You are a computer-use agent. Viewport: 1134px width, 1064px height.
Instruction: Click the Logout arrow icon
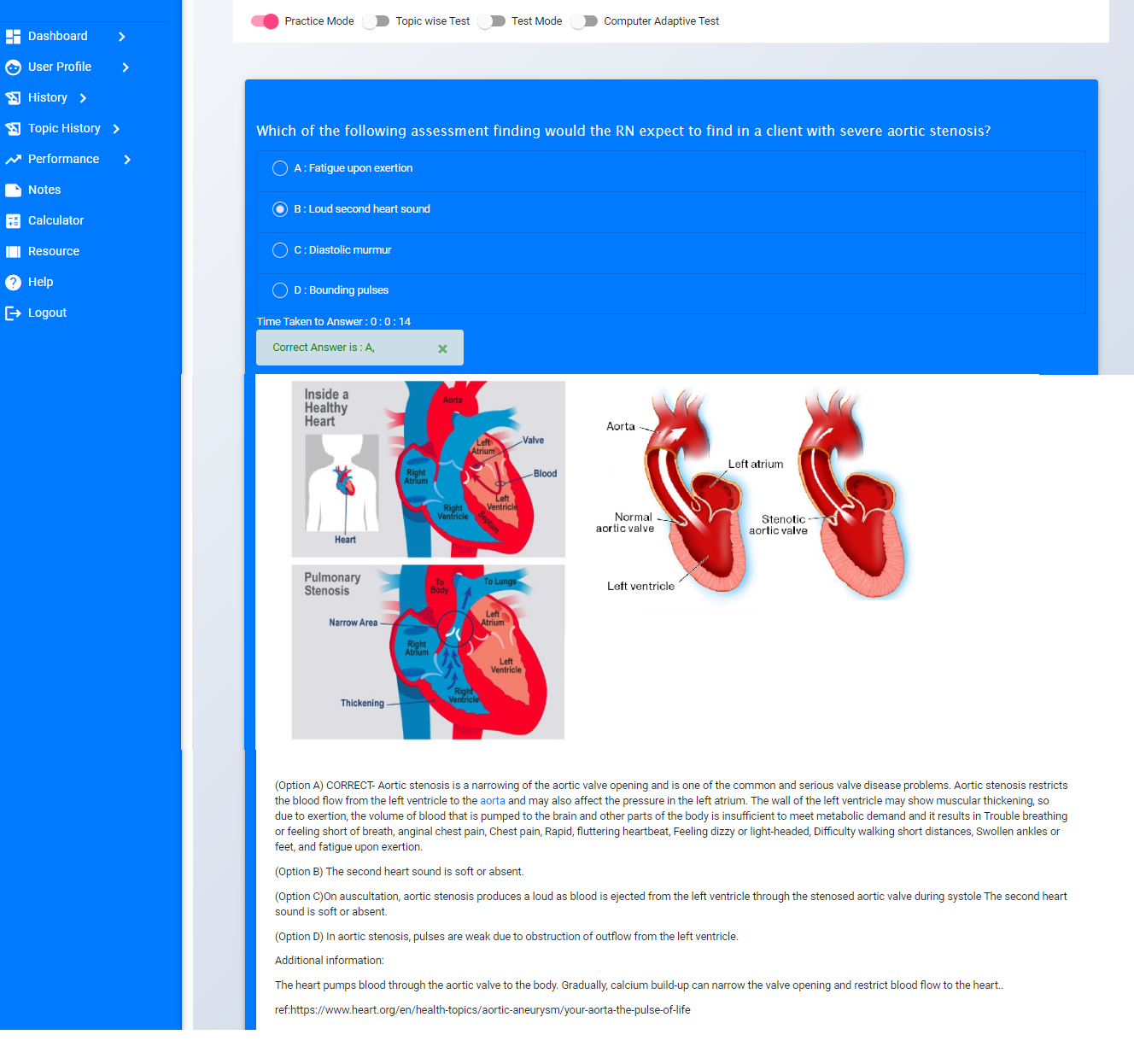point(13,313)
